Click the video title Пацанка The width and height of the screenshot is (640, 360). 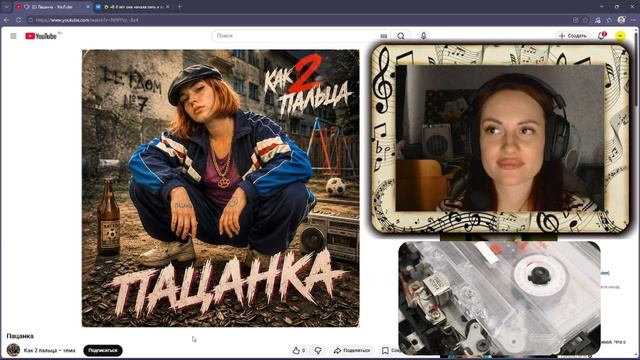click(x=20, y=336)
